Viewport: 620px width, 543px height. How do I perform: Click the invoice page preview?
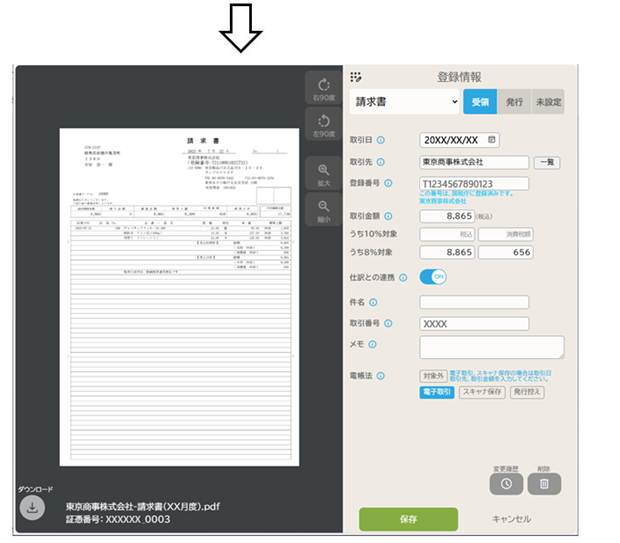[x=179, y=297]
